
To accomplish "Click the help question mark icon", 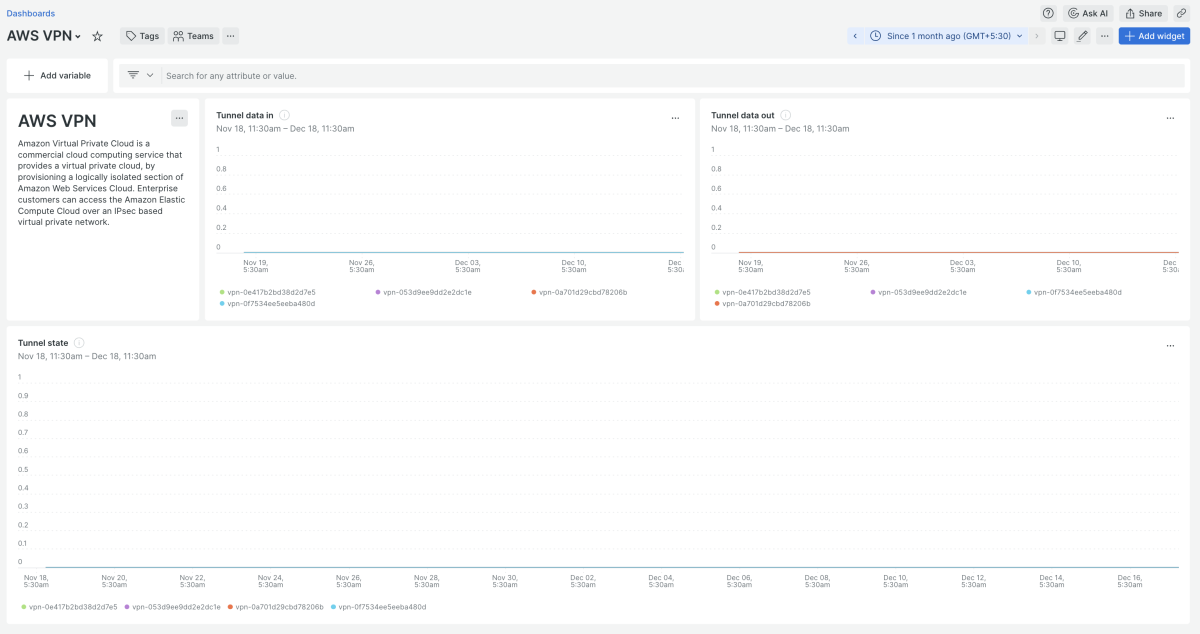I will pos(1048,13).
